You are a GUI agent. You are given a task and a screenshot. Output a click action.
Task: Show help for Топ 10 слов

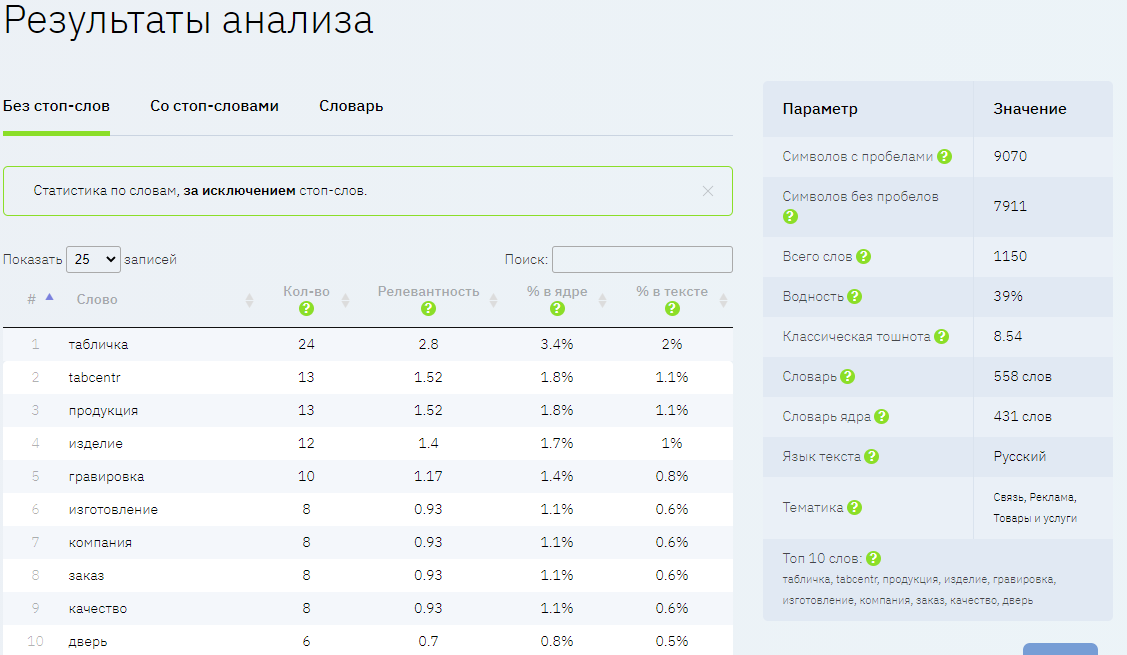coord(873,559)
